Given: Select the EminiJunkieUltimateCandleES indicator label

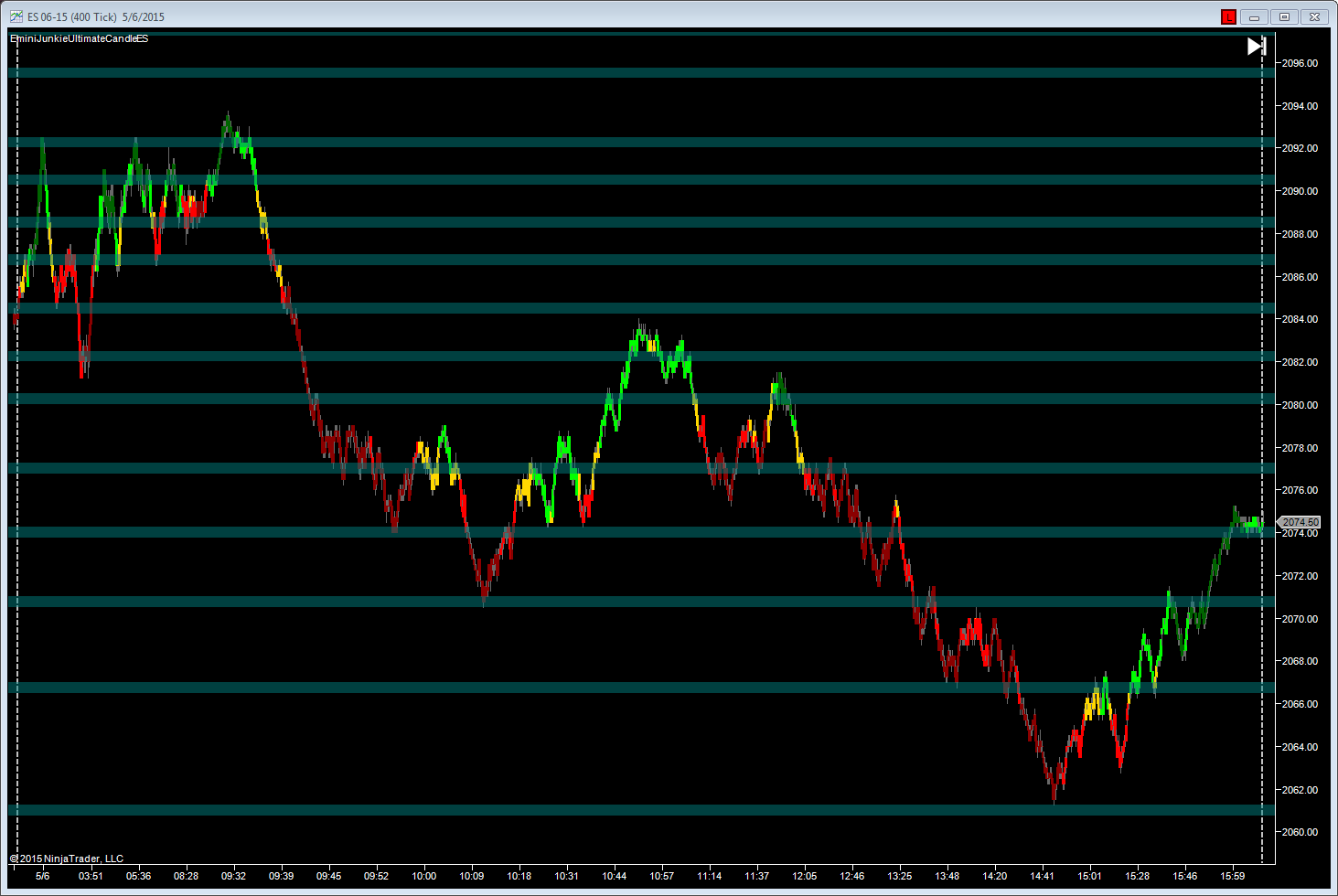Looking at the screenshot, I should click(x=79, y=38).
